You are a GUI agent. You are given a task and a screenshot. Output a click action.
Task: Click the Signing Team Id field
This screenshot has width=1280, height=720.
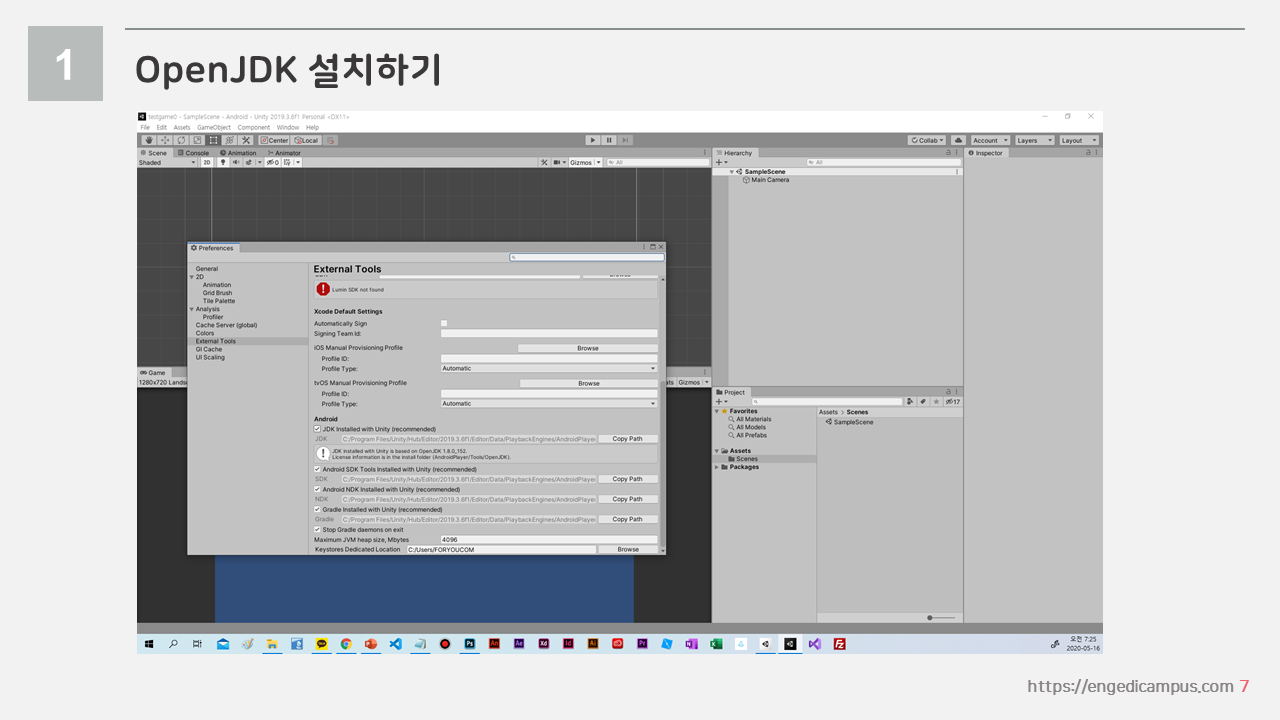click(549, 333)
